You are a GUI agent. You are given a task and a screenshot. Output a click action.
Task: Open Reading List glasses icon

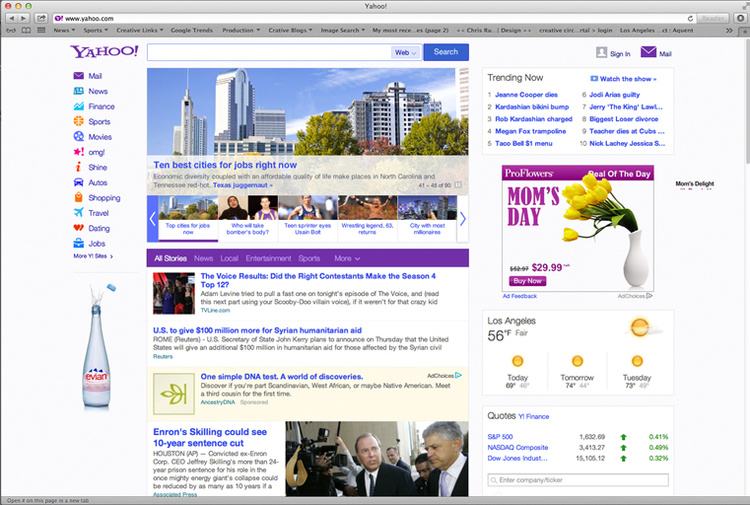(x=11, y=30)
